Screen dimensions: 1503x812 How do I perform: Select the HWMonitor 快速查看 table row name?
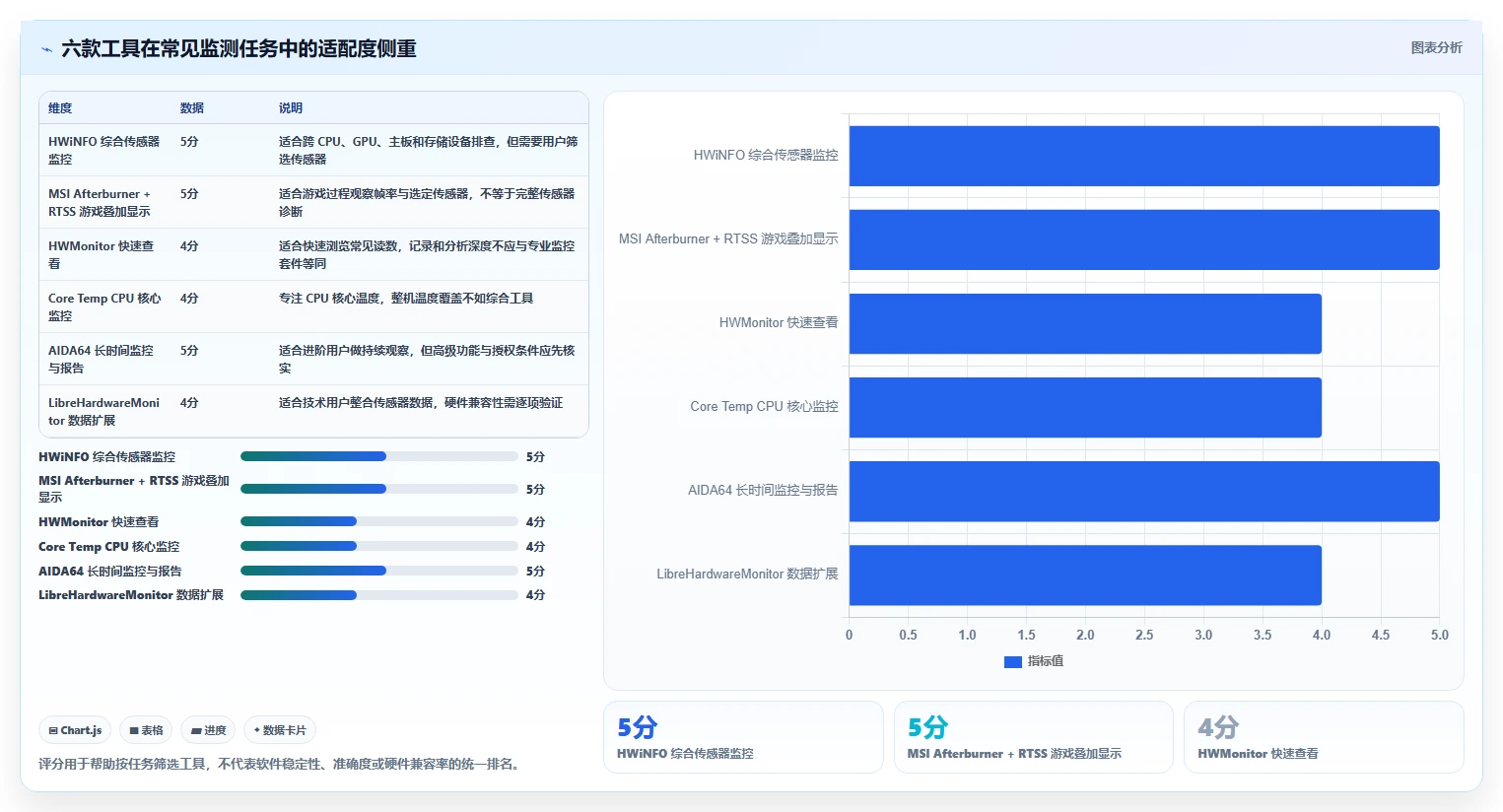pyautogui.click(x=102, y=254)
